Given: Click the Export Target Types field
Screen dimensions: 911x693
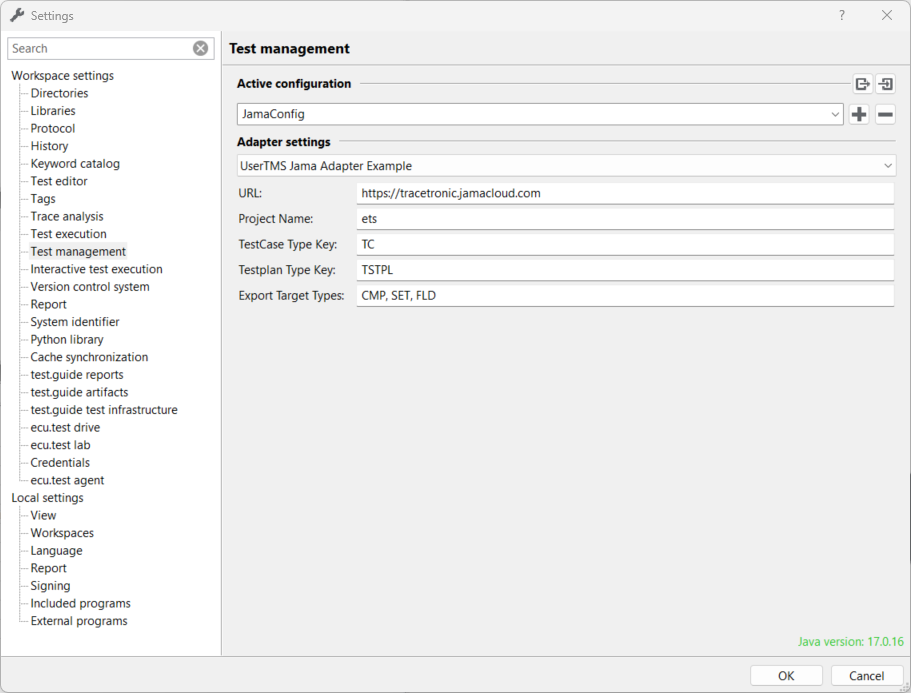Looking at the screenshot, I should 625,296.
